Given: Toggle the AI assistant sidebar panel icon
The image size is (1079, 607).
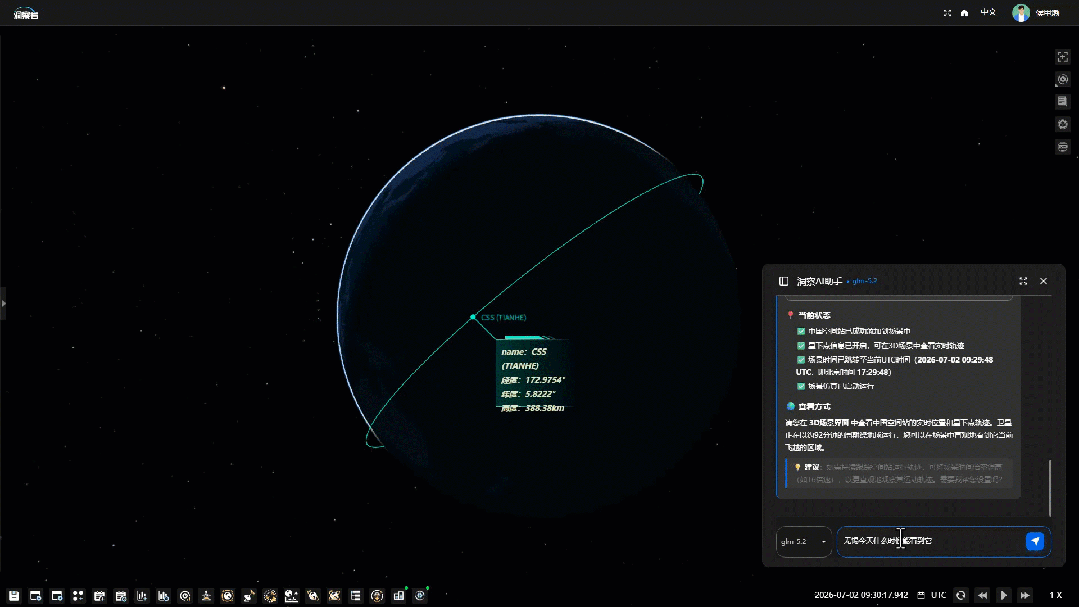Looking at the screenshot, I should [783, 281].
